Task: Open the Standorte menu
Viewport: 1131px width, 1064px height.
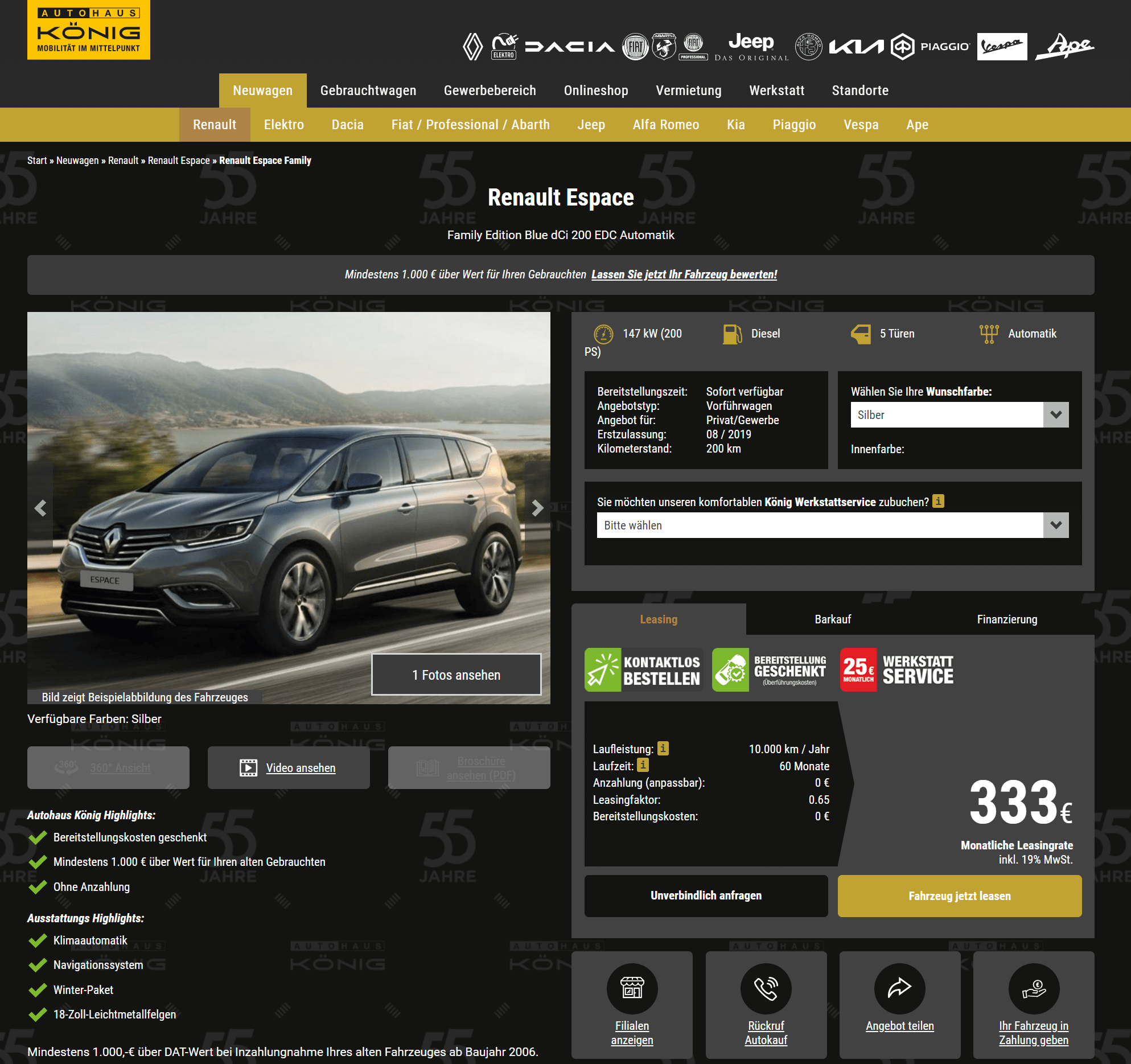Action: (860, 91)
